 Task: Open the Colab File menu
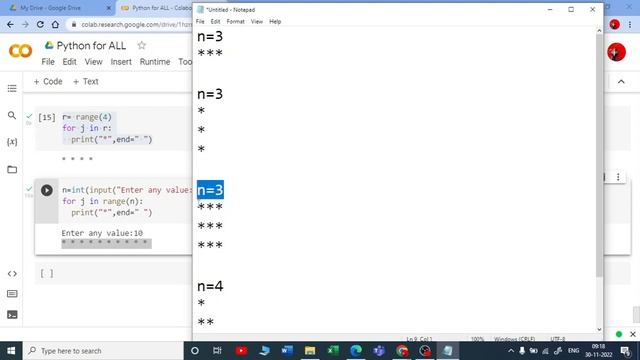click(48, 62)
